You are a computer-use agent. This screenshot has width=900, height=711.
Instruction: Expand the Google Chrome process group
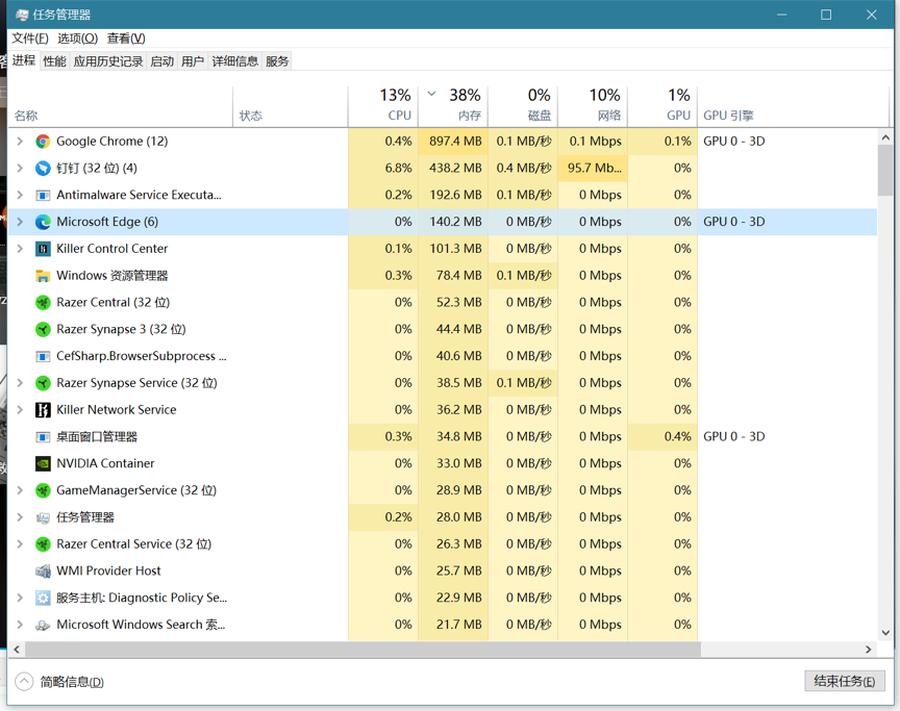tap(18, 141)
